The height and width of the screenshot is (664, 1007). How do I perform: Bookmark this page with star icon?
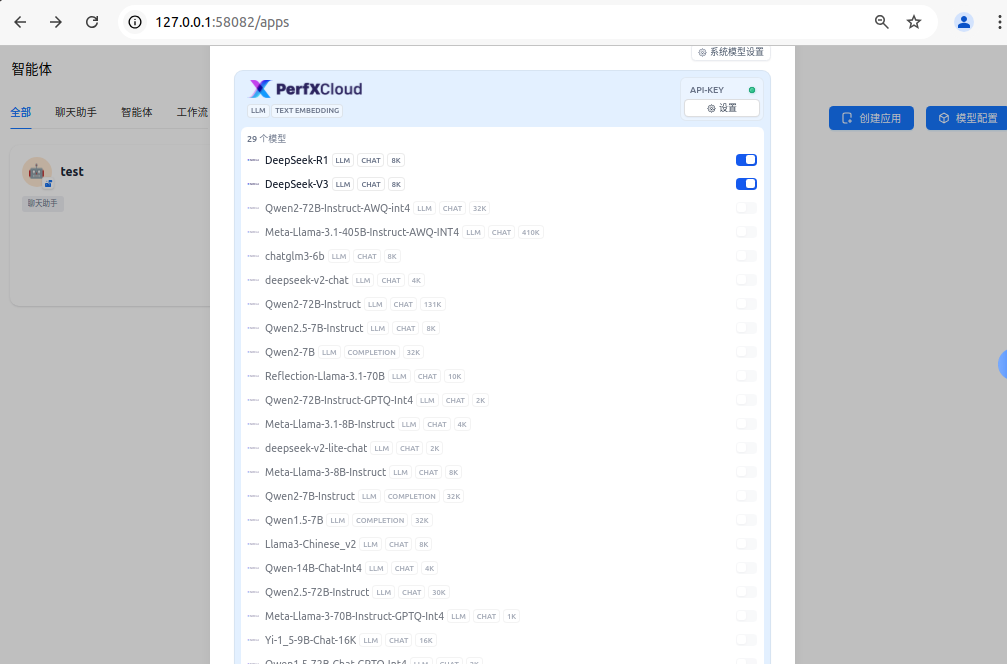coord(913,22)
